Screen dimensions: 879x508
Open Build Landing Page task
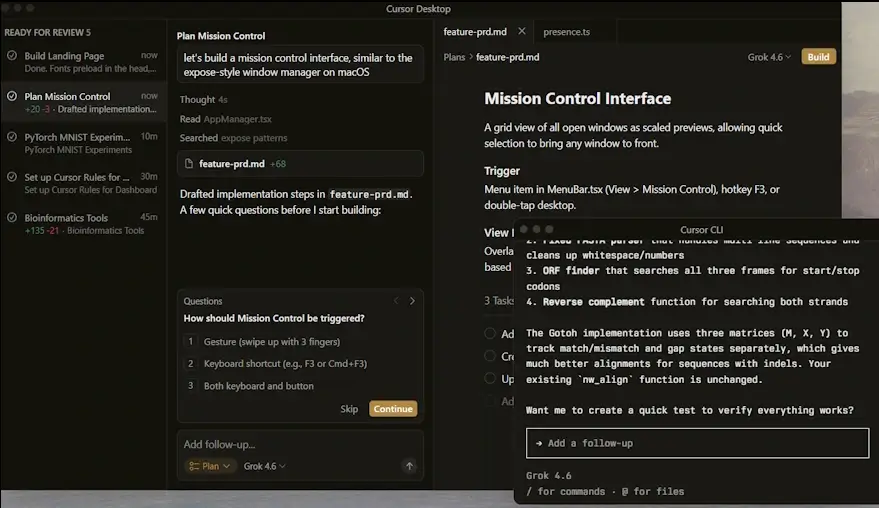83,62
